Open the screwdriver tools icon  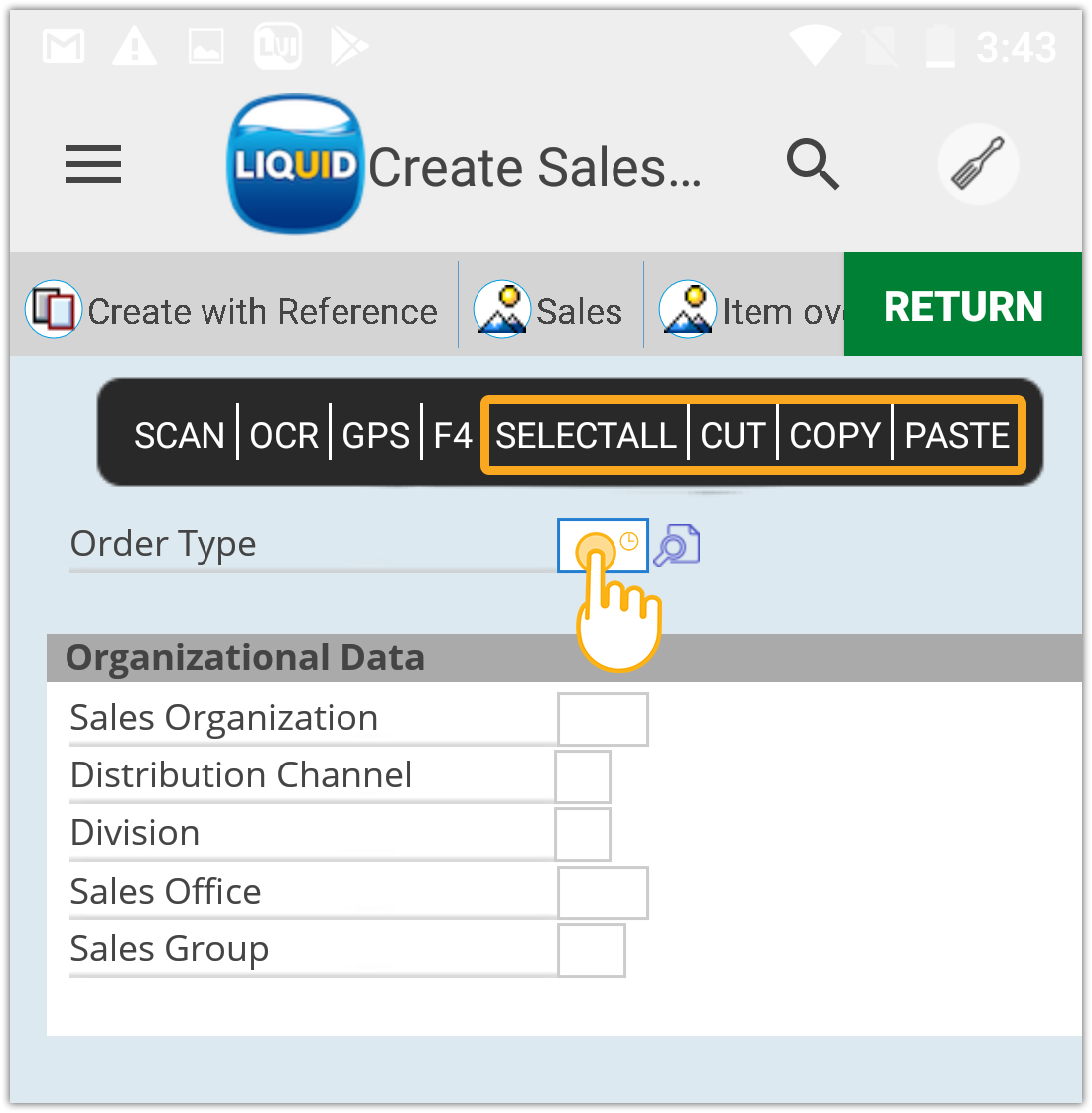(x=978, y=164)
